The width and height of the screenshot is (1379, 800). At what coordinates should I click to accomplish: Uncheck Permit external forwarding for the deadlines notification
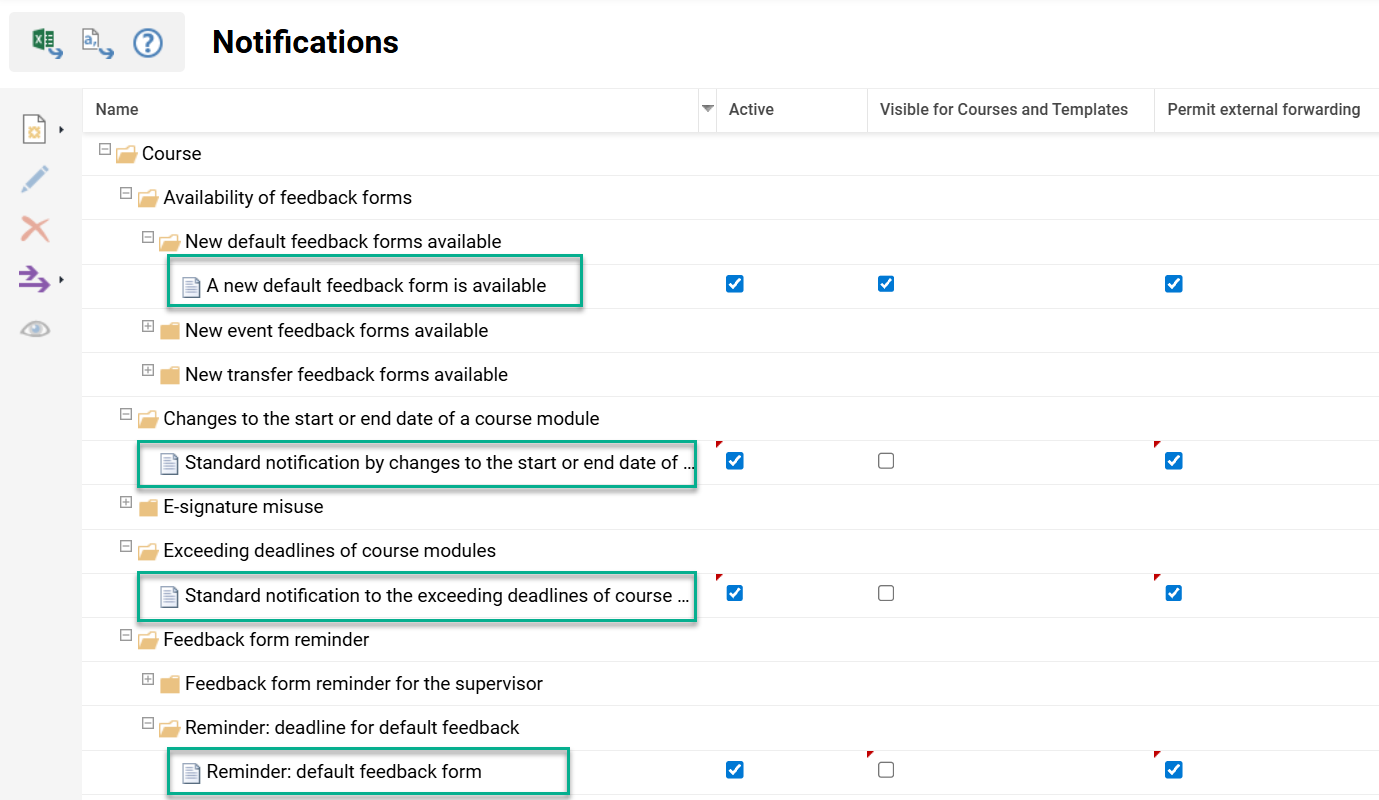[1172, 592]
